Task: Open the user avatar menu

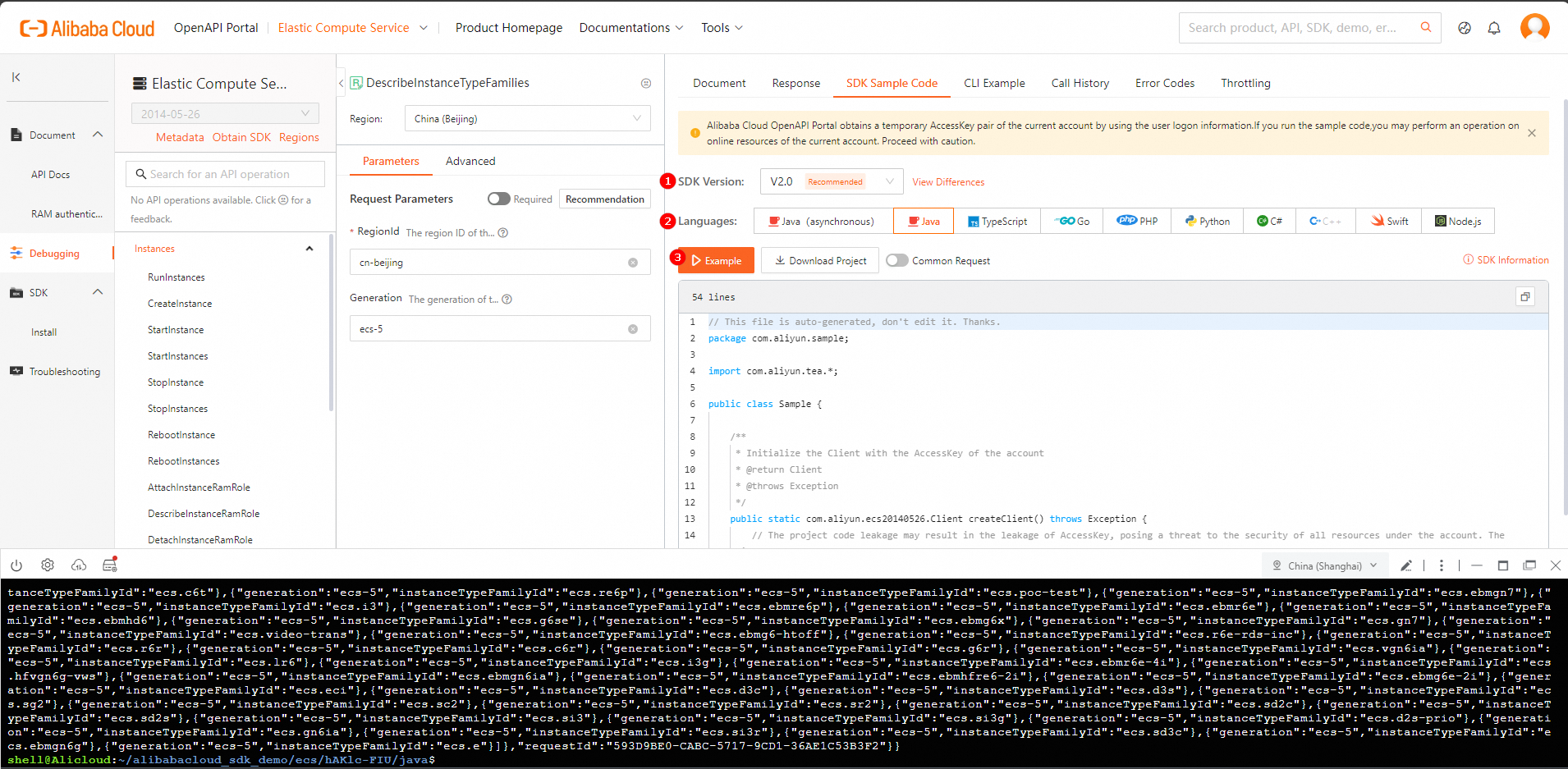Action: 1534,27
